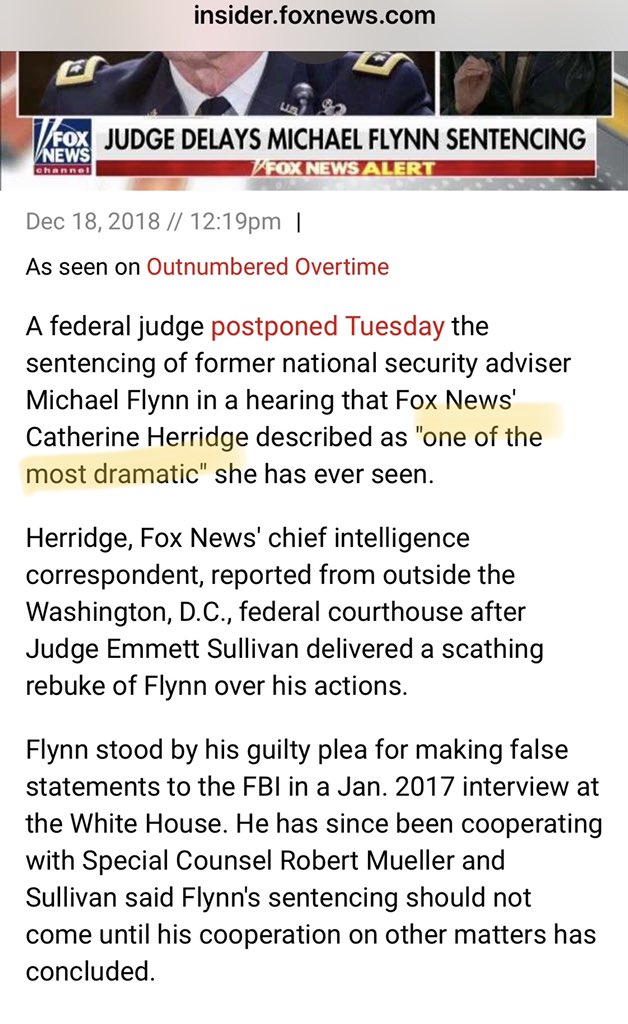Click the 'Judge Delays Michael Flynn Sentencing' headline banner

point(345,138)
